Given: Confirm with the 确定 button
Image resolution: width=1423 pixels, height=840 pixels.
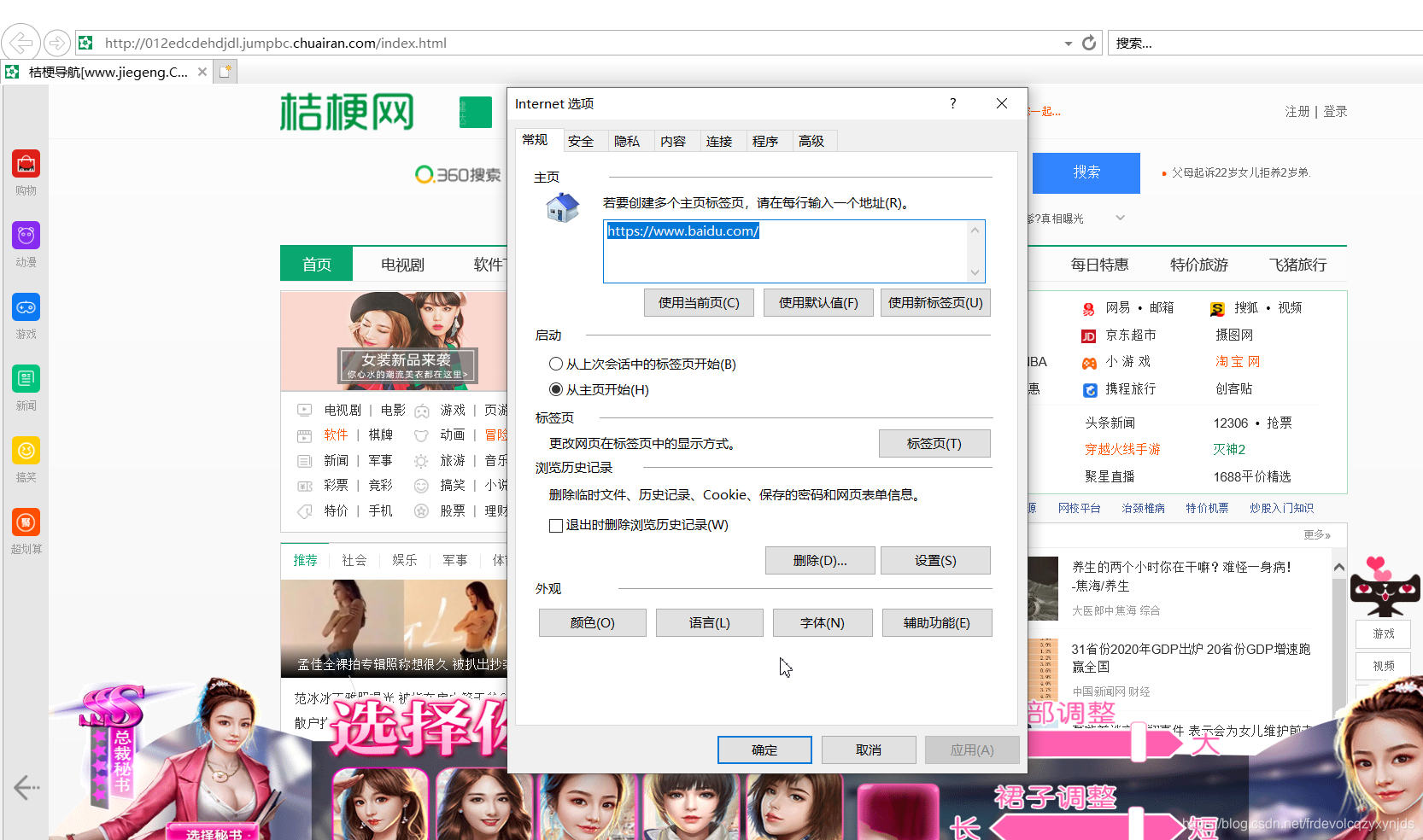Looking at the screenshot, I should (x=764, y=750).
